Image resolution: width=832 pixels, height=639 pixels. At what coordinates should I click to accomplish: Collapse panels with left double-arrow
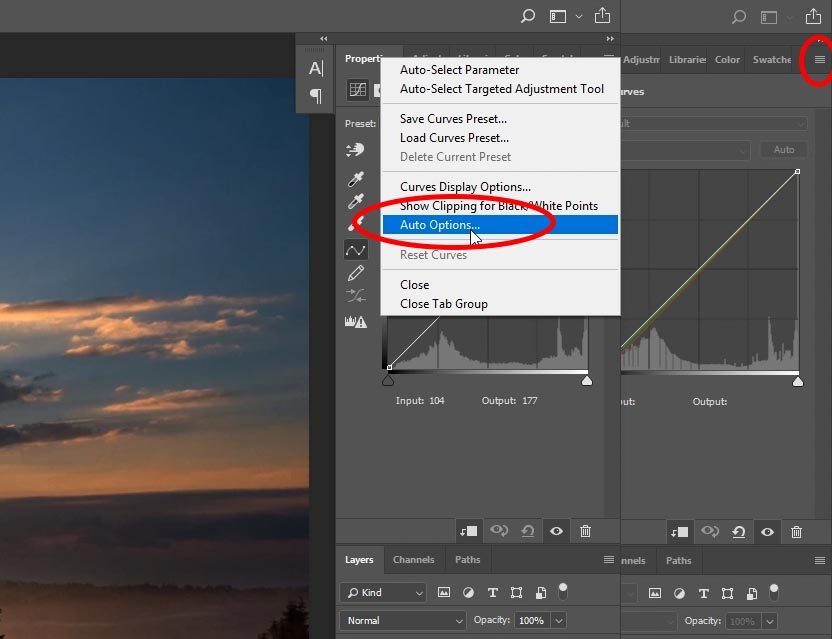point(324,39)
